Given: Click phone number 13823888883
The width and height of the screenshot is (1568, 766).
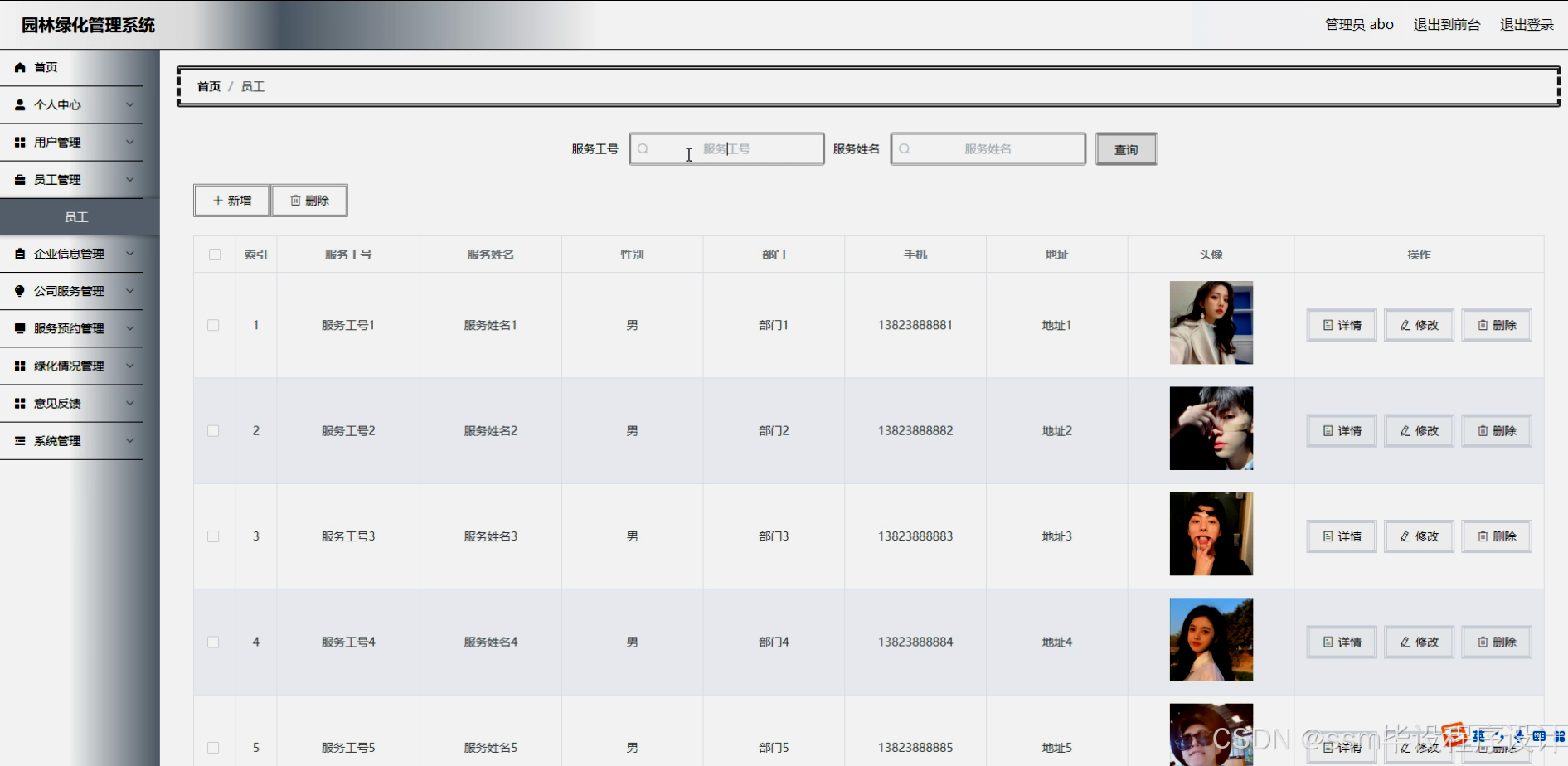Looking at the screenshot, I should pos(915,536).
